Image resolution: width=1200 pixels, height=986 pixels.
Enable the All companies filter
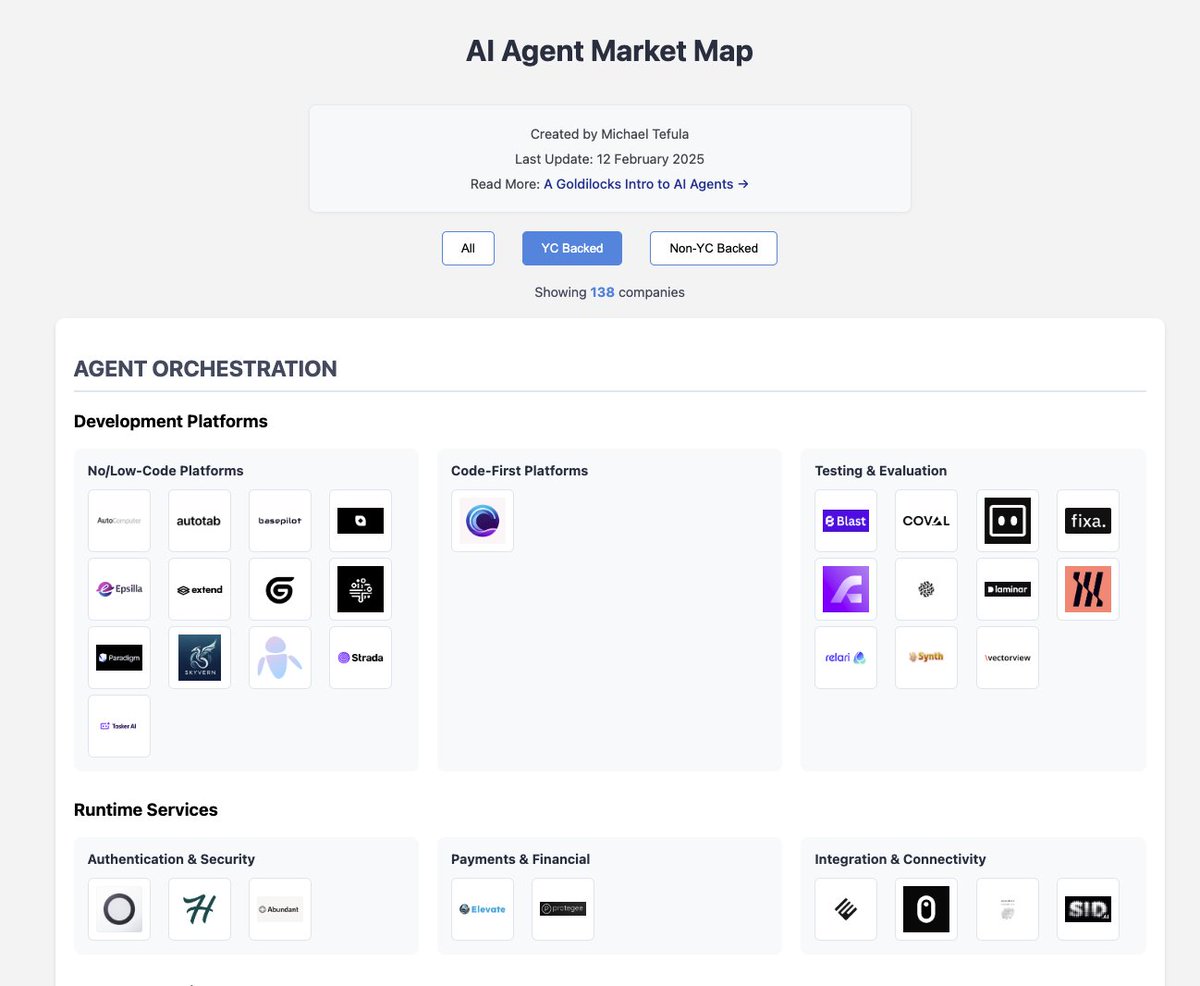click(467, 248)
